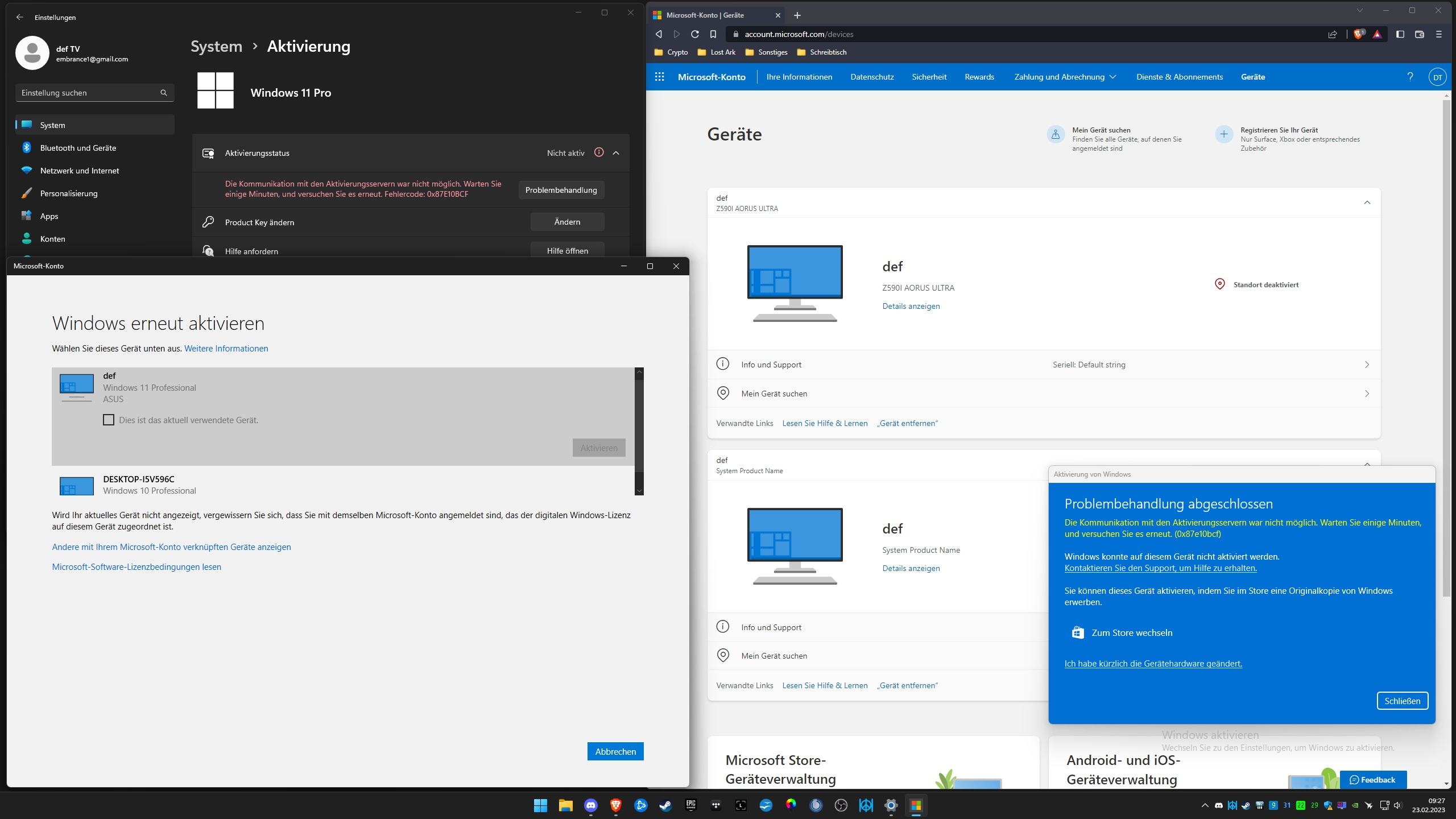
Task: Go to Sicherheit tab
Action: [929, 77]
